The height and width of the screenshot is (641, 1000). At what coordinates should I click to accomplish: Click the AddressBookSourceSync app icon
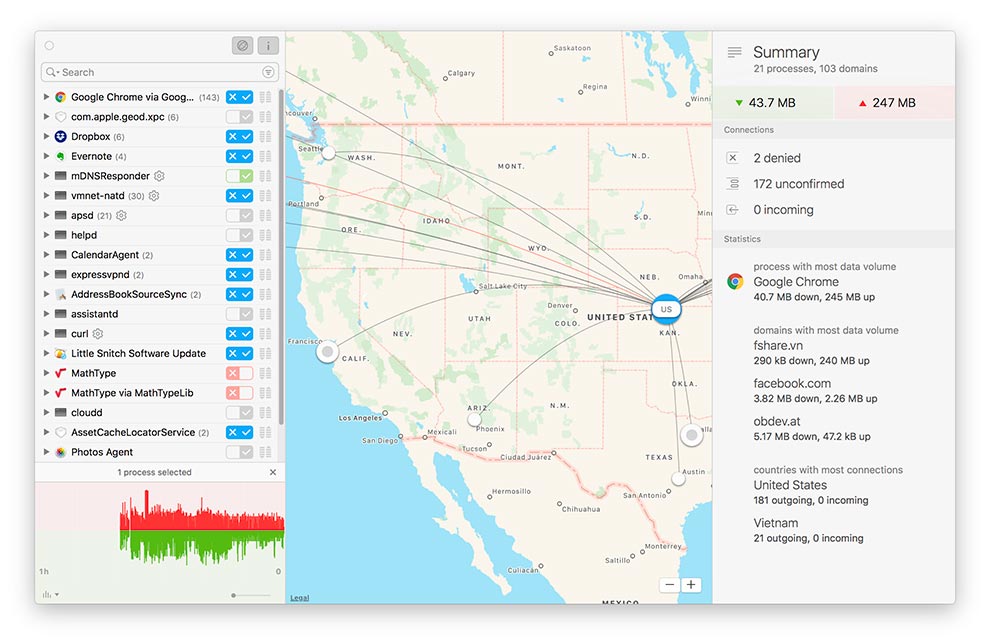coord(61,294)
